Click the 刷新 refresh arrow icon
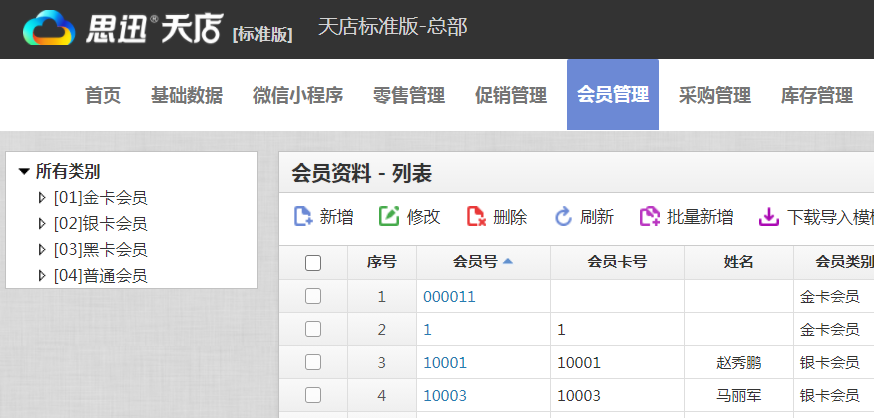 563,216
